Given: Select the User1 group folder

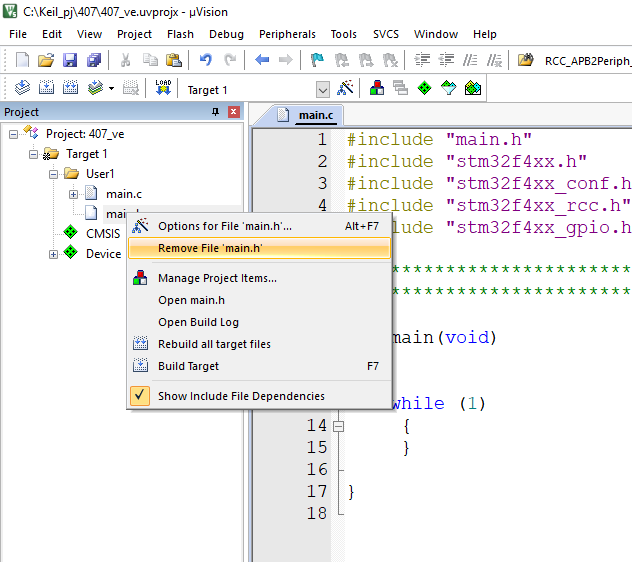Looking at the screenshot, I should click(x=100, y=174).
